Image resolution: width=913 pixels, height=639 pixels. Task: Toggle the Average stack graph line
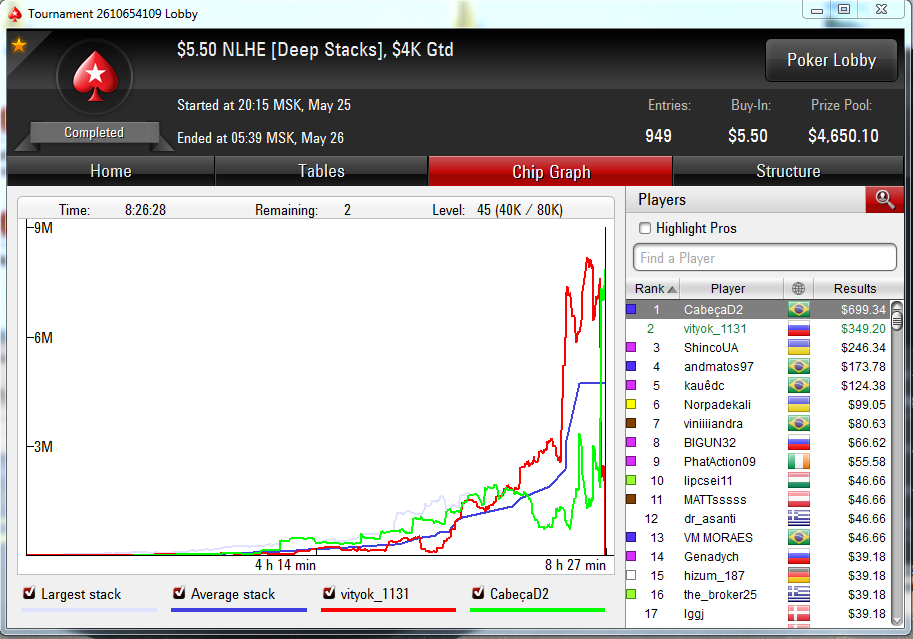[179, 593]
